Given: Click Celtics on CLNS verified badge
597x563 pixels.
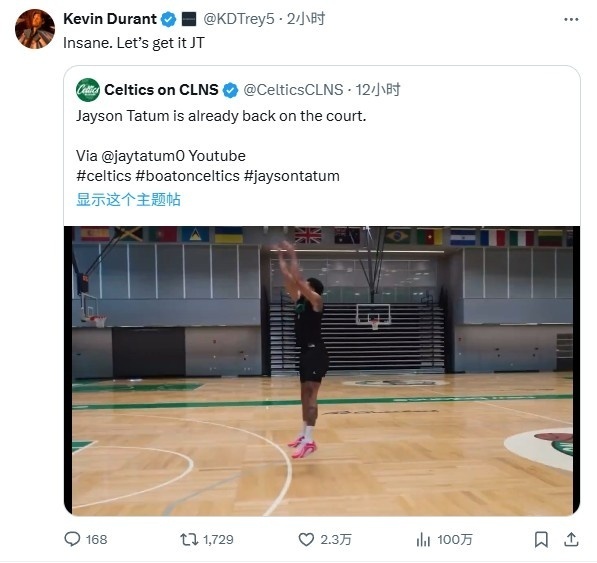Looking at the screenshot, I should click(x=230, y=90).
